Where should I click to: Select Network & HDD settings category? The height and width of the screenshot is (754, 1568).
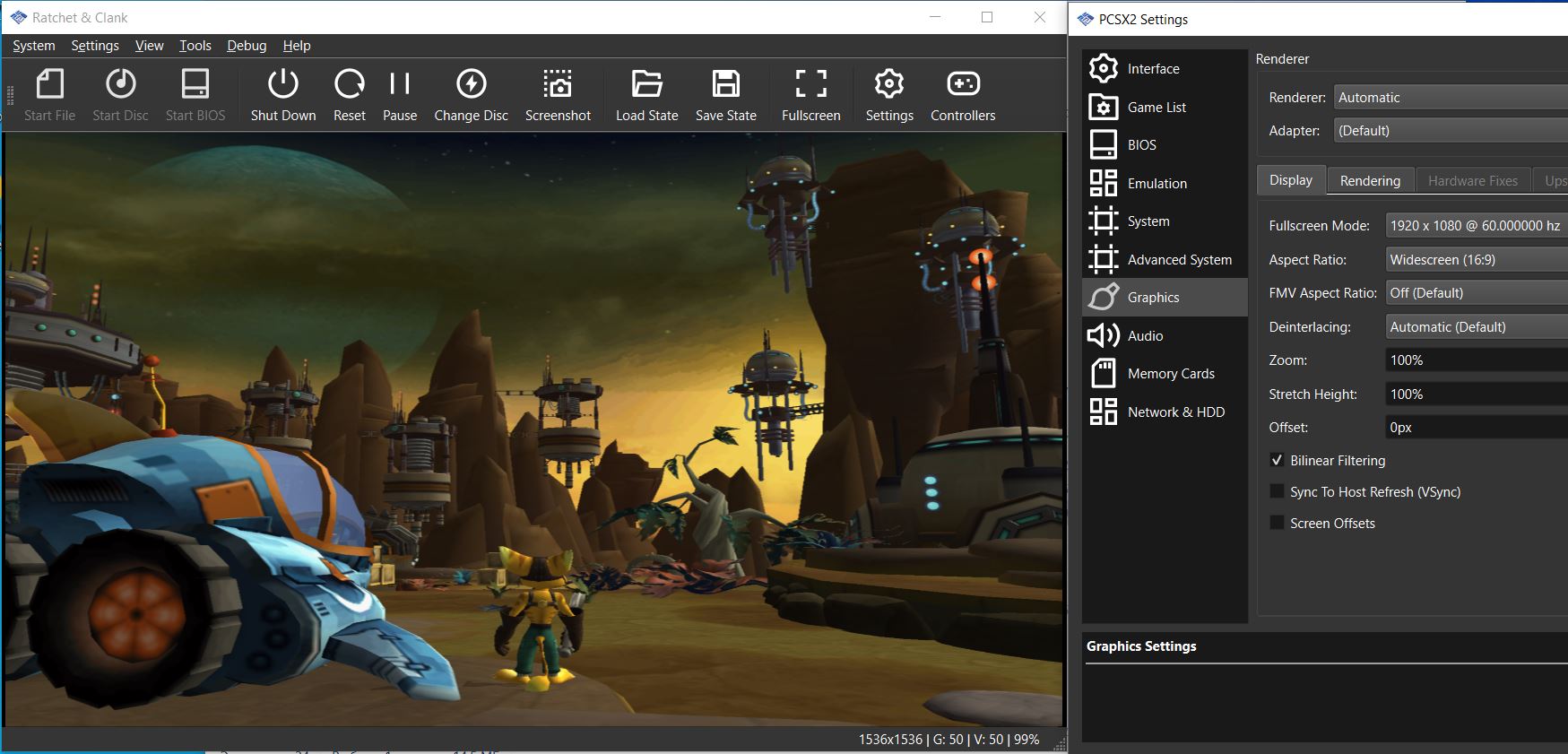[x=1165, y=412]
